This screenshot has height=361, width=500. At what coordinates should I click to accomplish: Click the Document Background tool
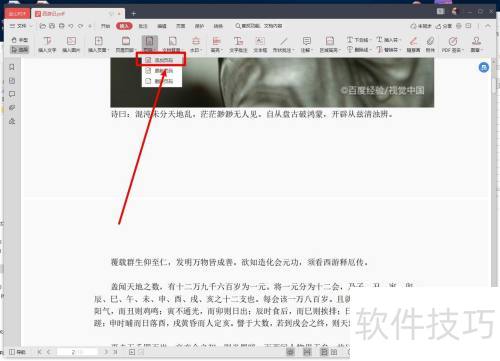click(172, 44)
